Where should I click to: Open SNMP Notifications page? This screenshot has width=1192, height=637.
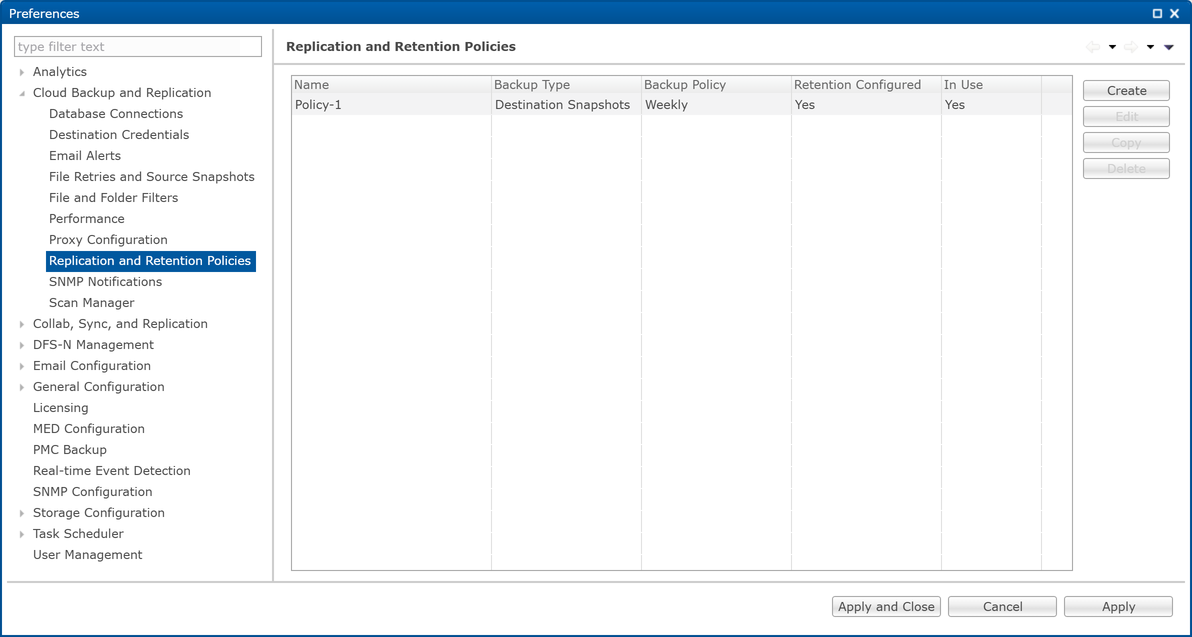click(105, 281)
